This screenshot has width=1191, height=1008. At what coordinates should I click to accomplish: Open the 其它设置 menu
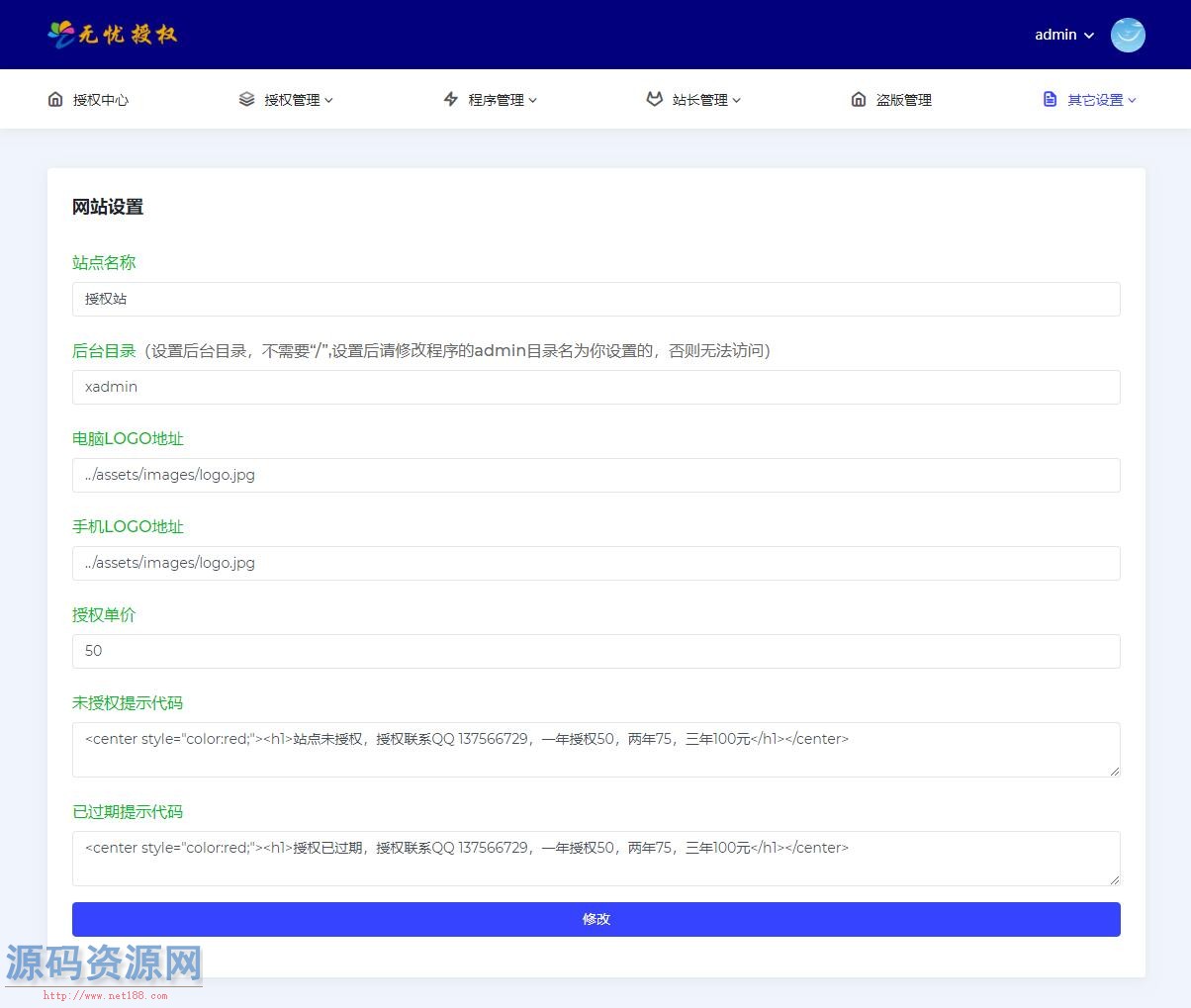(x=1095, y=100)
